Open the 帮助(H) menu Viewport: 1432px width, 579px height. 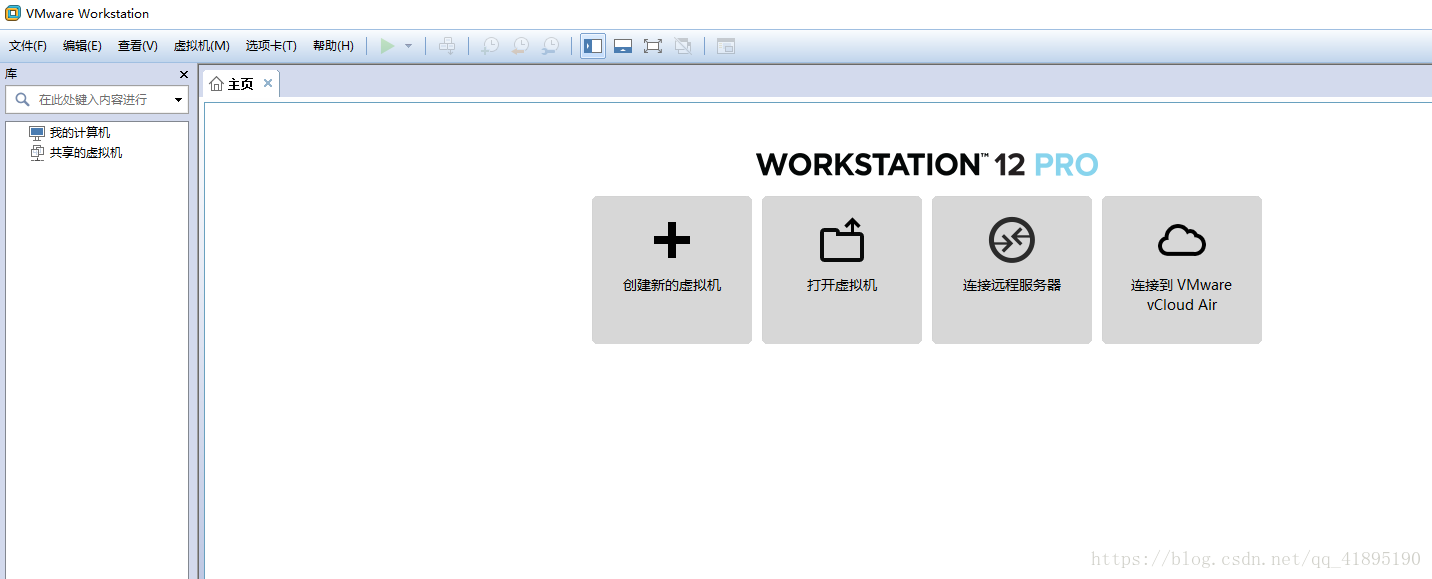click(333, 46)
